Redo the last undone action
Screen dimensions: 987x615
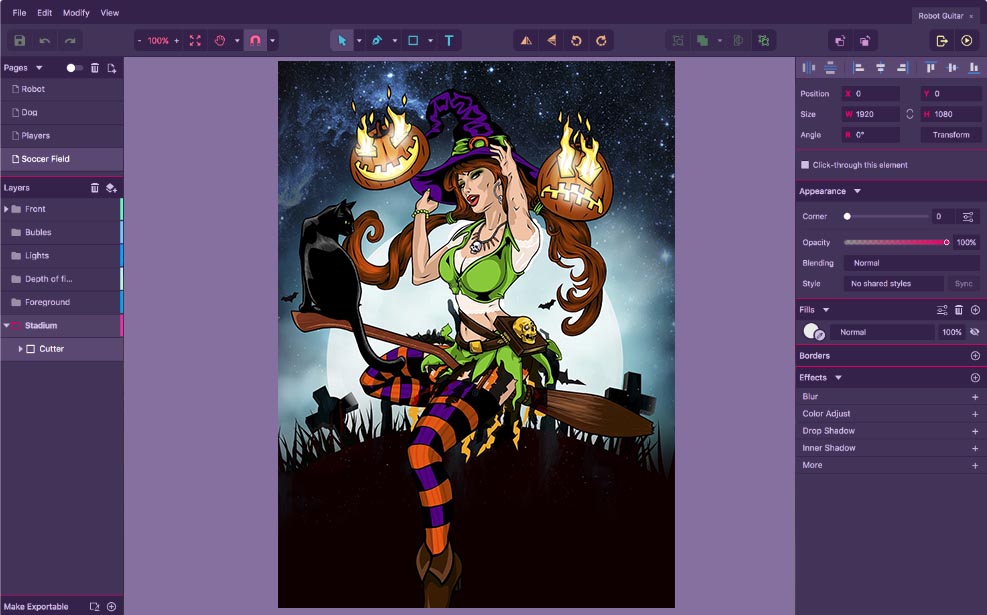click(70, 41)
